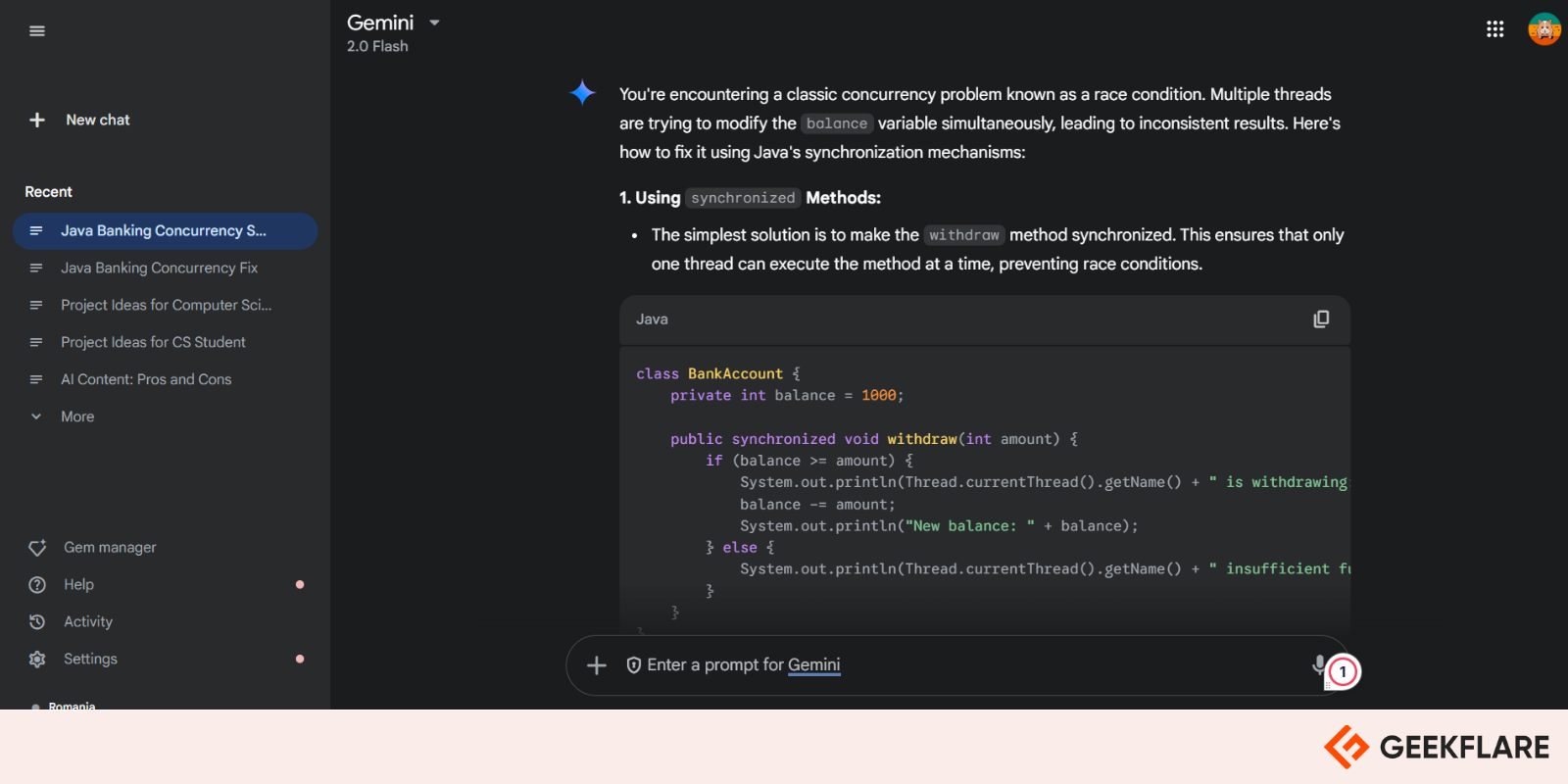1568x784 pixels.
Task: Open the Google apps grid
Action: click(1494, 29)
